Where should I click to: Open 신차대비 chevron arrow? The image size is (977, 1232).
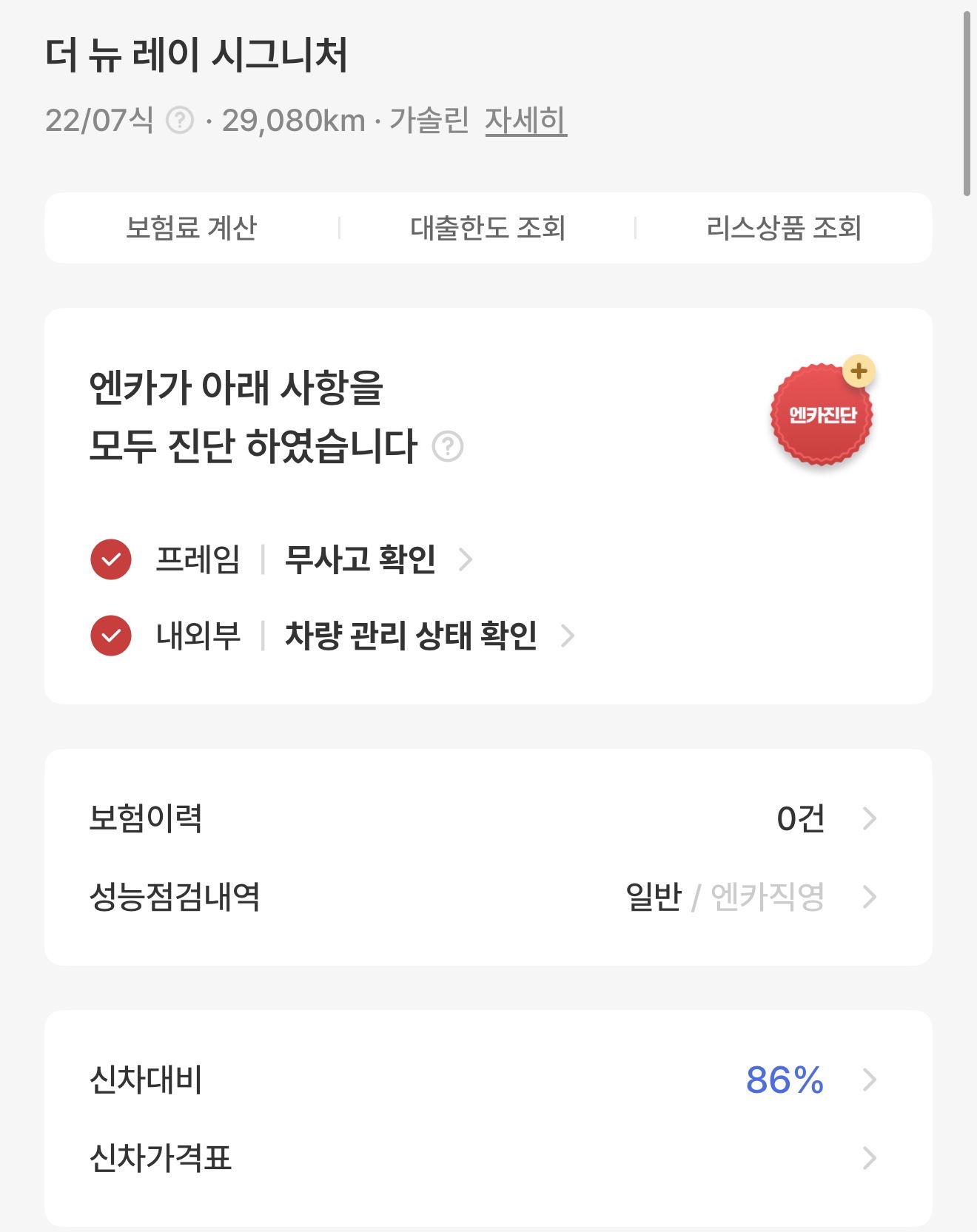870,1080
